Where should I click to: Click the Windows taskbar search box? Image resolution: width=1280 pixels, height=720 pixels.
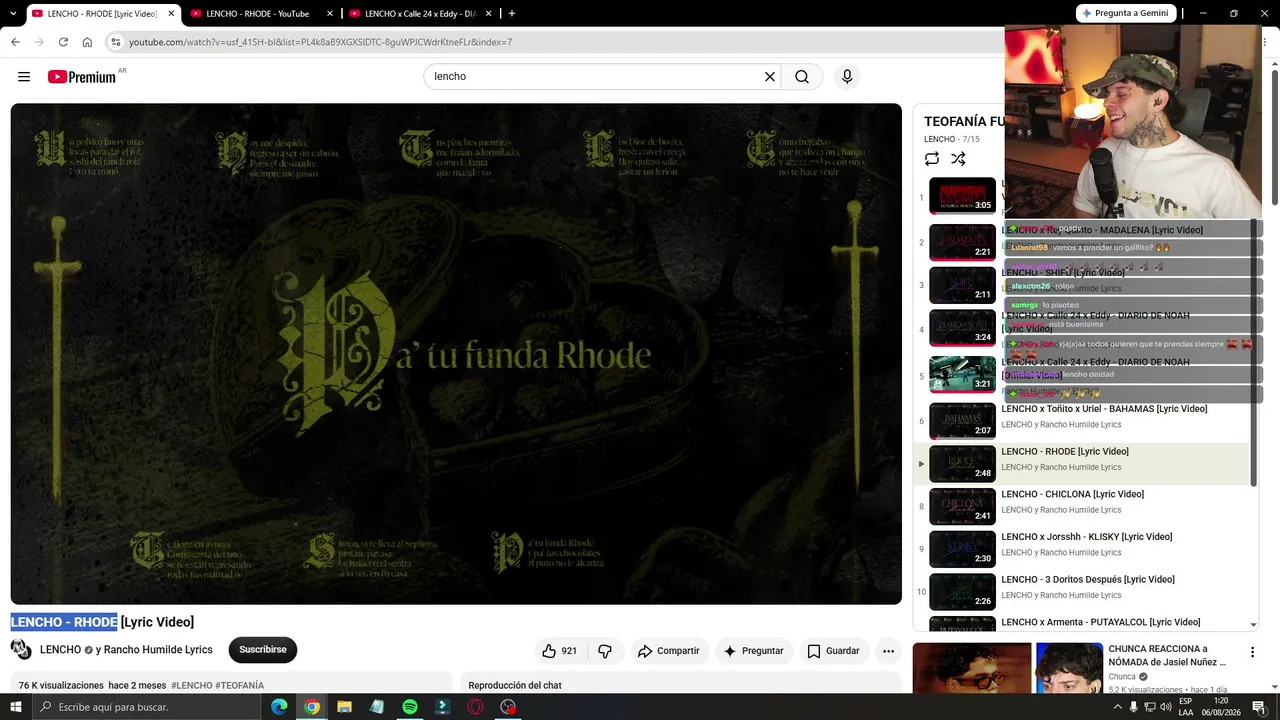point(146,707)
